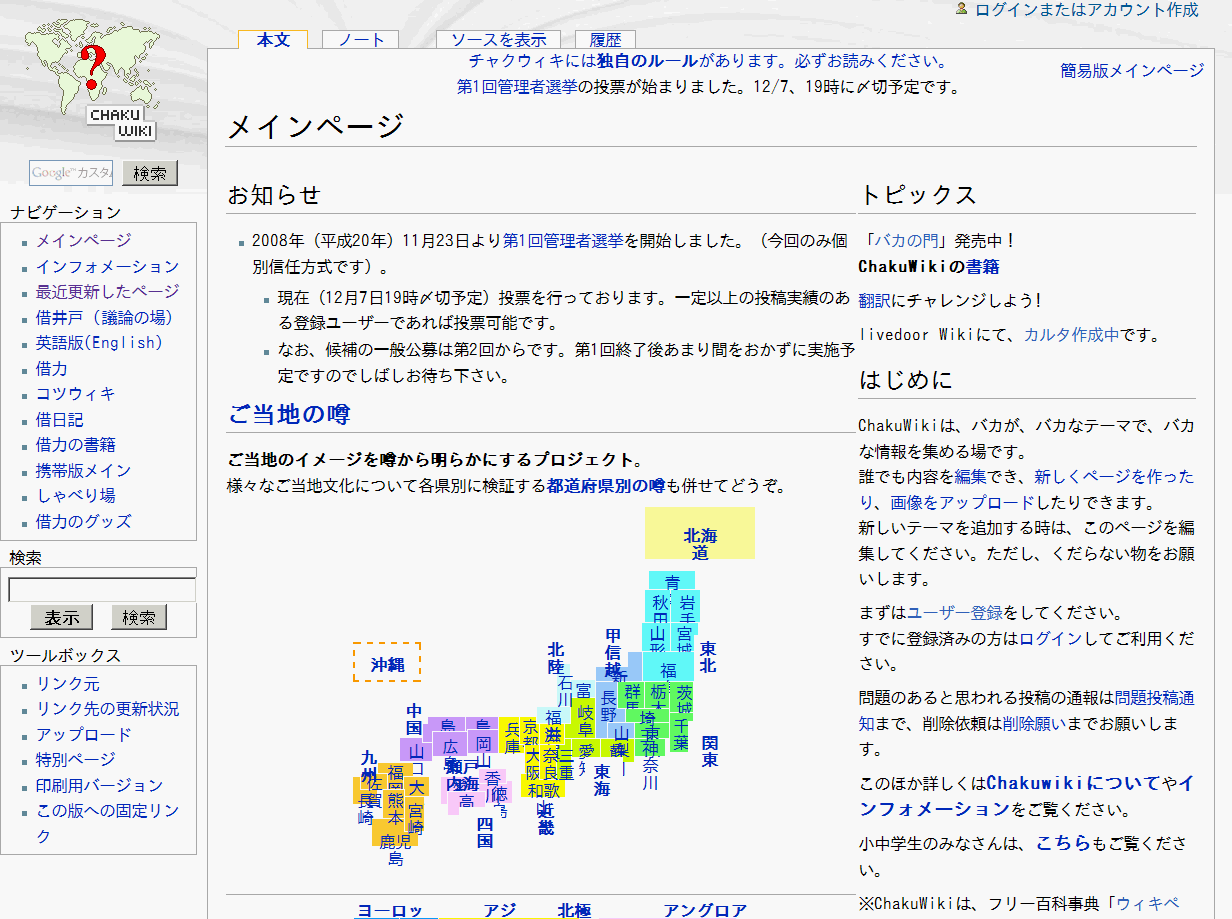The image size is (1232, 919).
Task: Click the sidebar search input field
Action: 100,588
